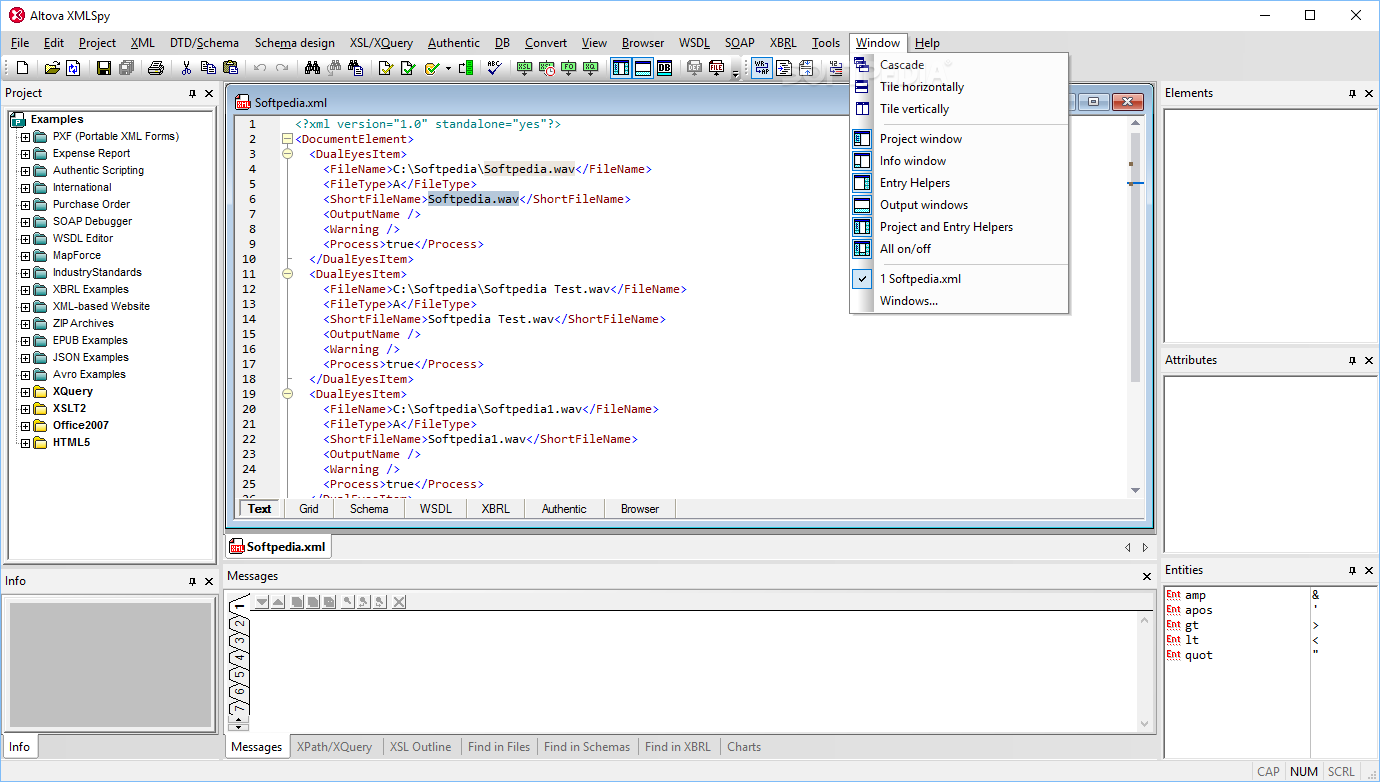The height and width of the screenshot is (782, 1380).
Task: Collapse the DualEyesItem node on line 3
Action: pyautogui.click(x=288, y=154)
